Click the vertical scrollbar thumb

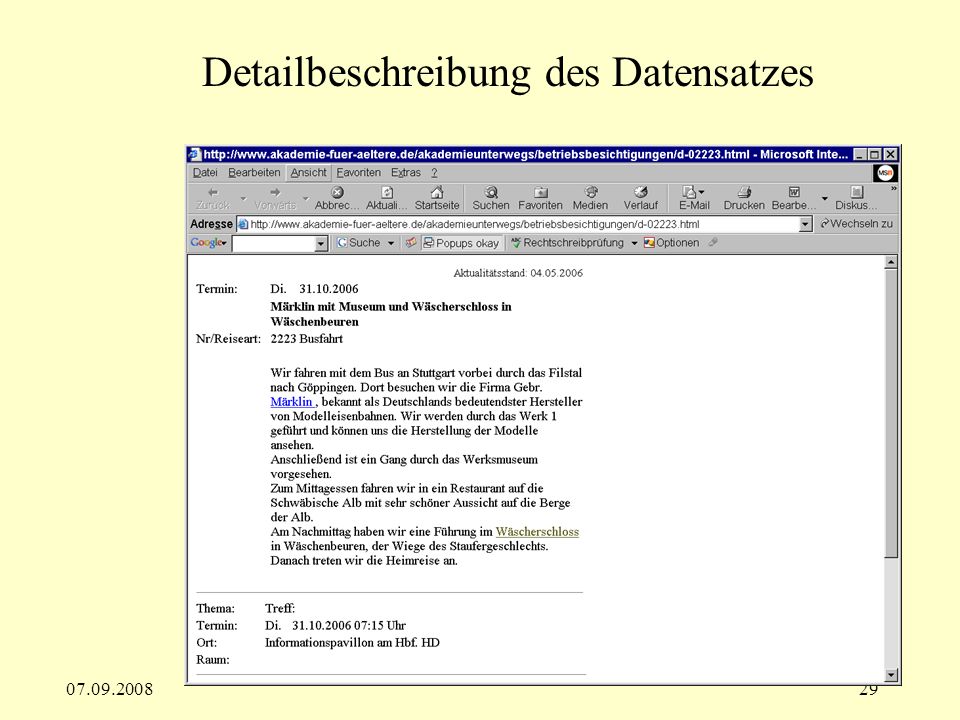(x=891, y=413)
